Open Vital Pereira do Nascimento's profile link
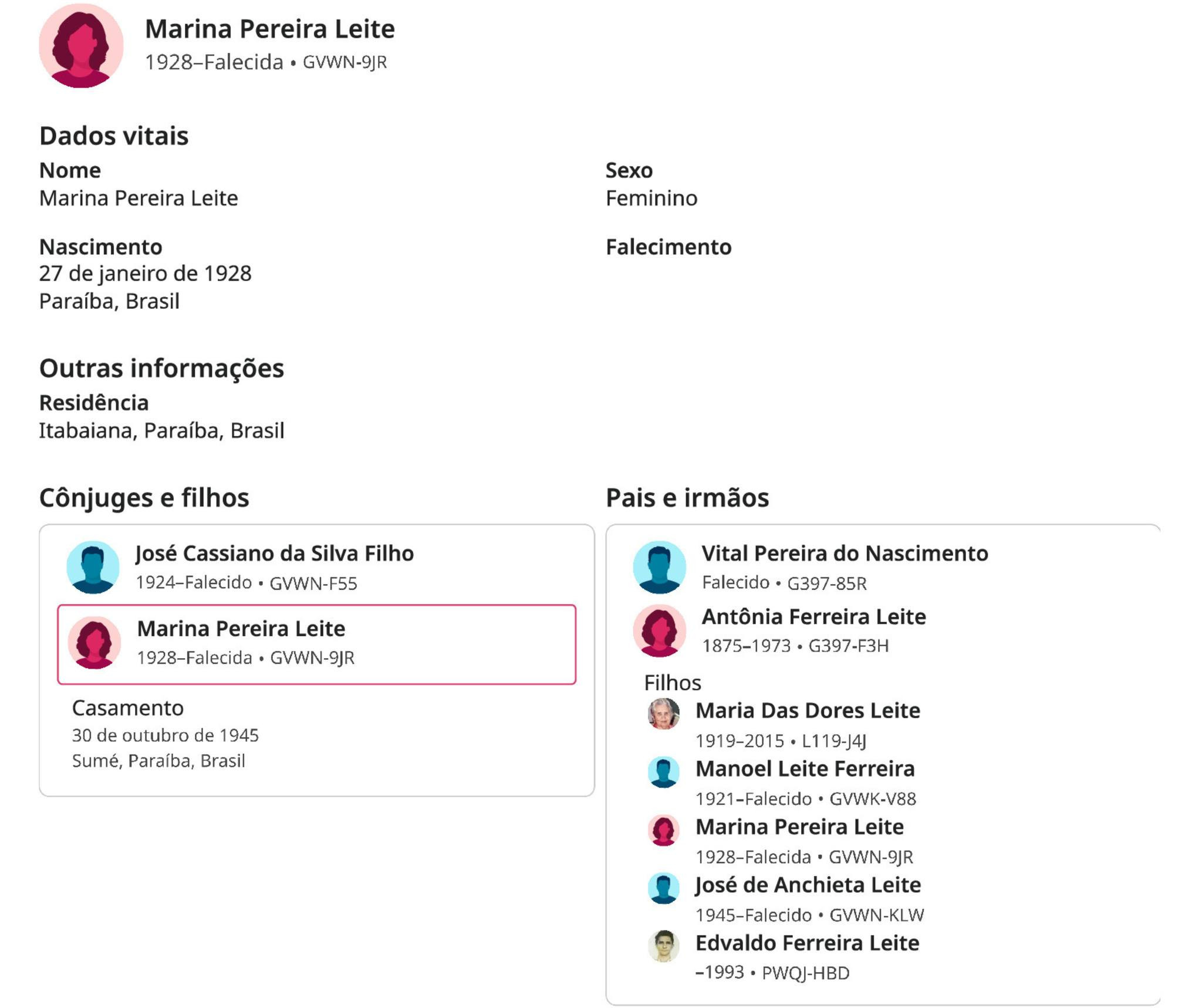Viewport: 1202px width, 1008px height. point(845,554)
